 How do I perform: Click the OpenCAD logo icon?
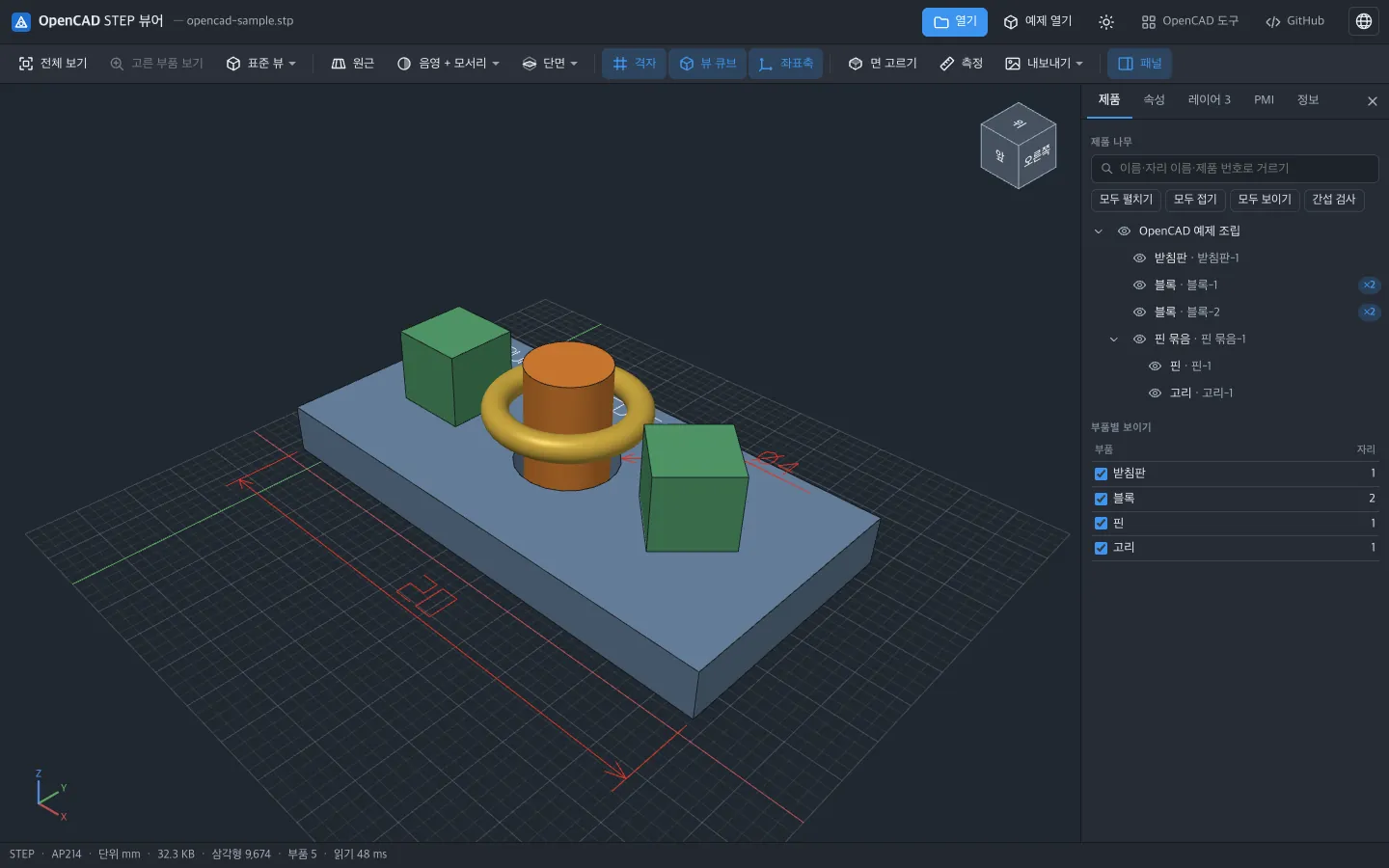[20, 21]
